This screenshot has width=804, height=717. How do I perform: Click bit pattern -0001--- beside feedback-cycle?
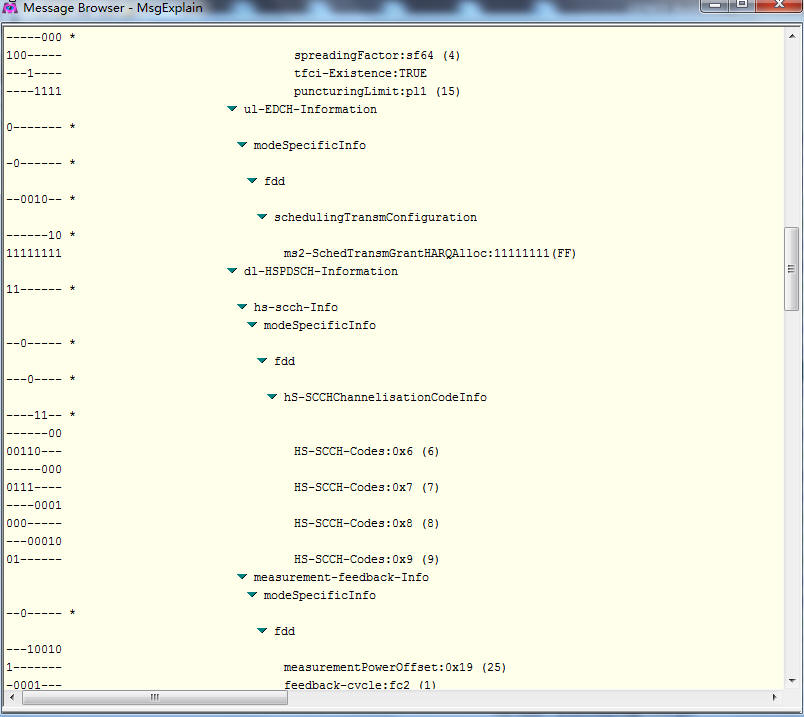coord(34,685)
